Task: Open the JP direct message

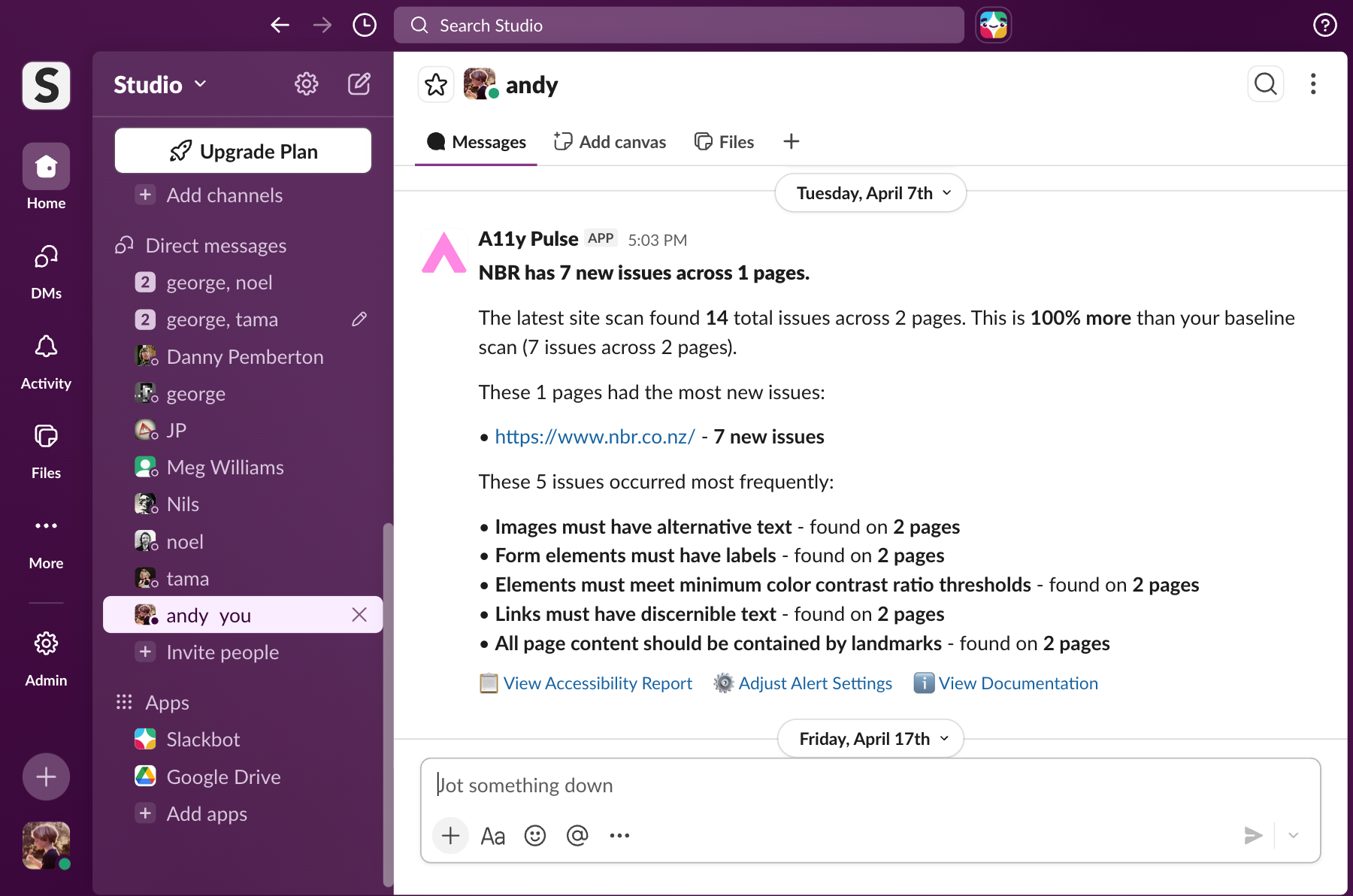Action: tap(243, 430)
